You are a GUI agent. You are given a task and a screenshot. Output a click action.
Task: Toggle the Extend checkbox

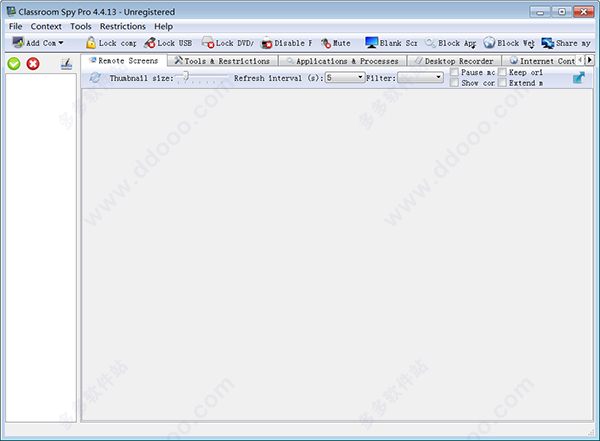click(502, 83)
